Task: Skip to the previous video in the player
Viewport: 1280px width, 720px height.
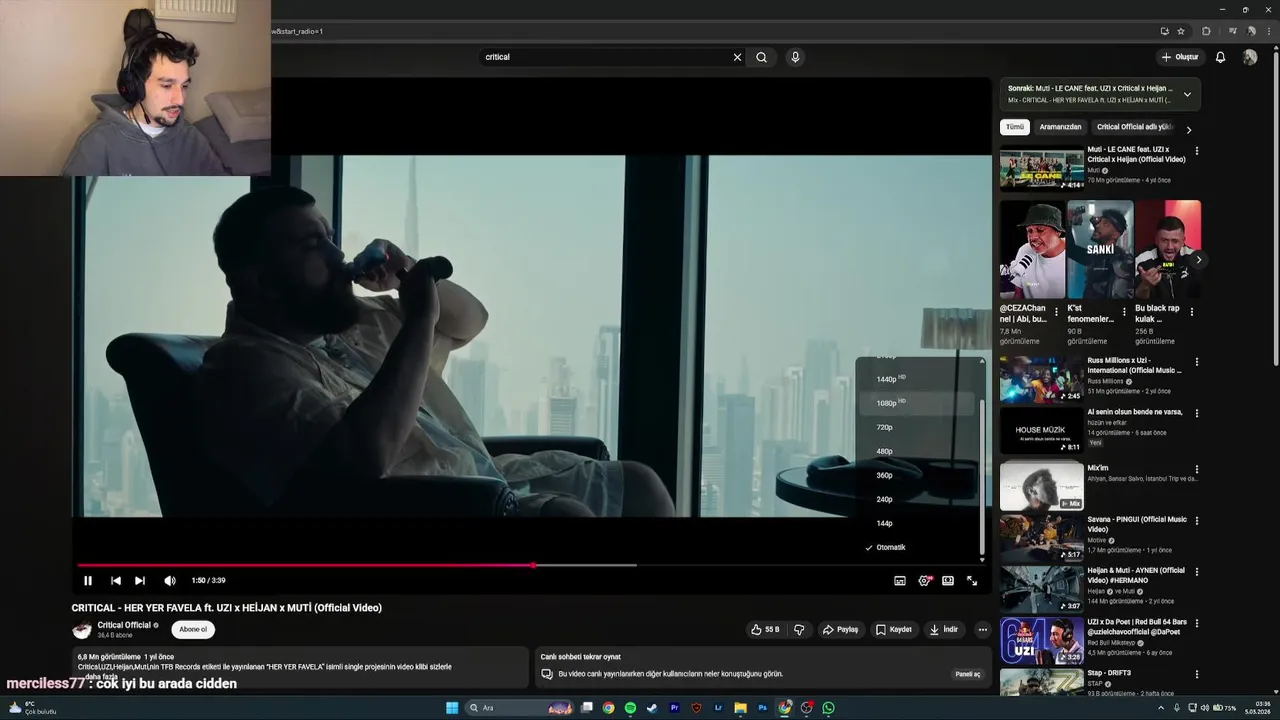Action: 116,581
